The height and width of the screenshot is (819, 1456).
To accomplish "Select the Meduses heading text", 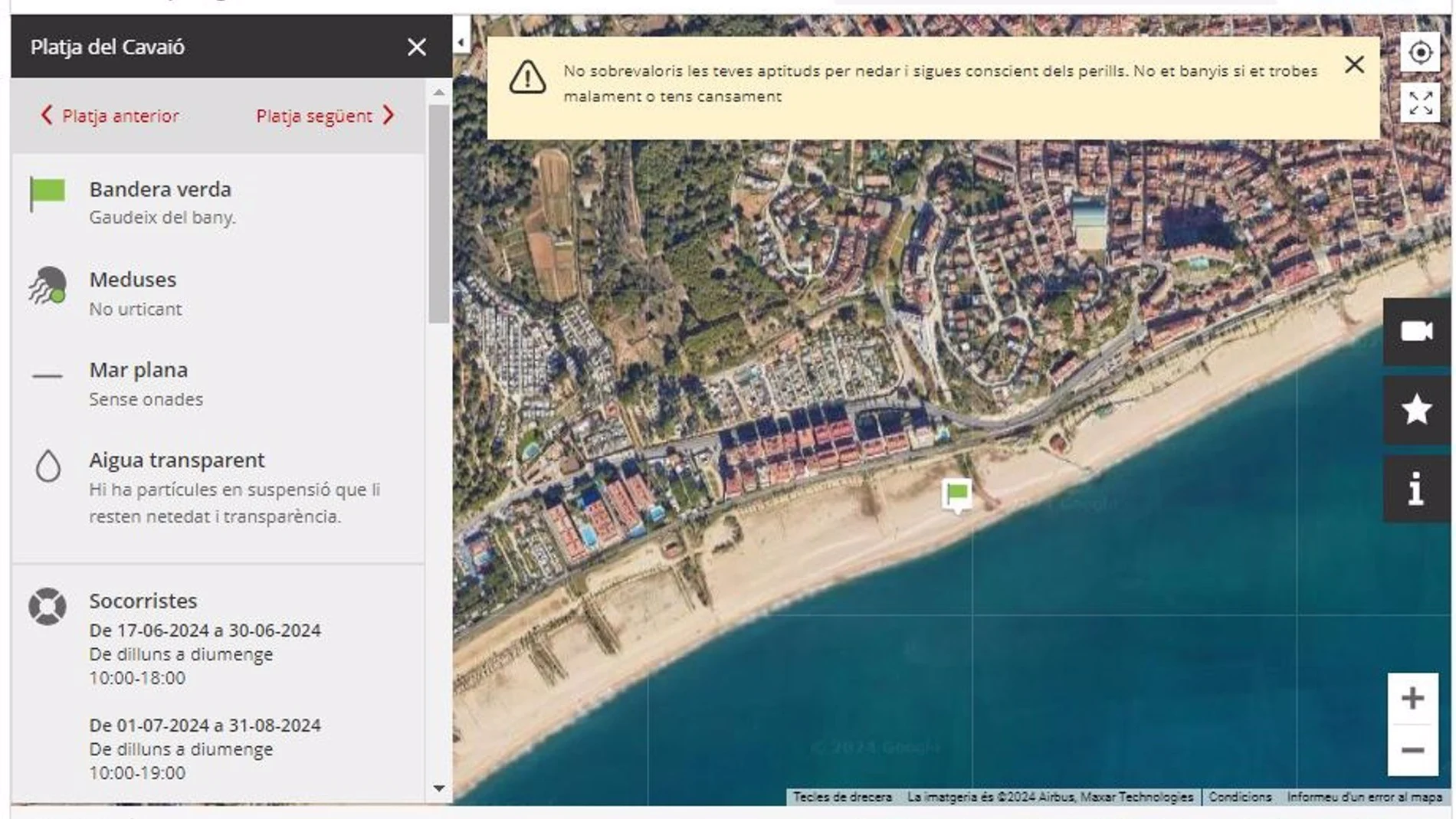I will [133, 280].
